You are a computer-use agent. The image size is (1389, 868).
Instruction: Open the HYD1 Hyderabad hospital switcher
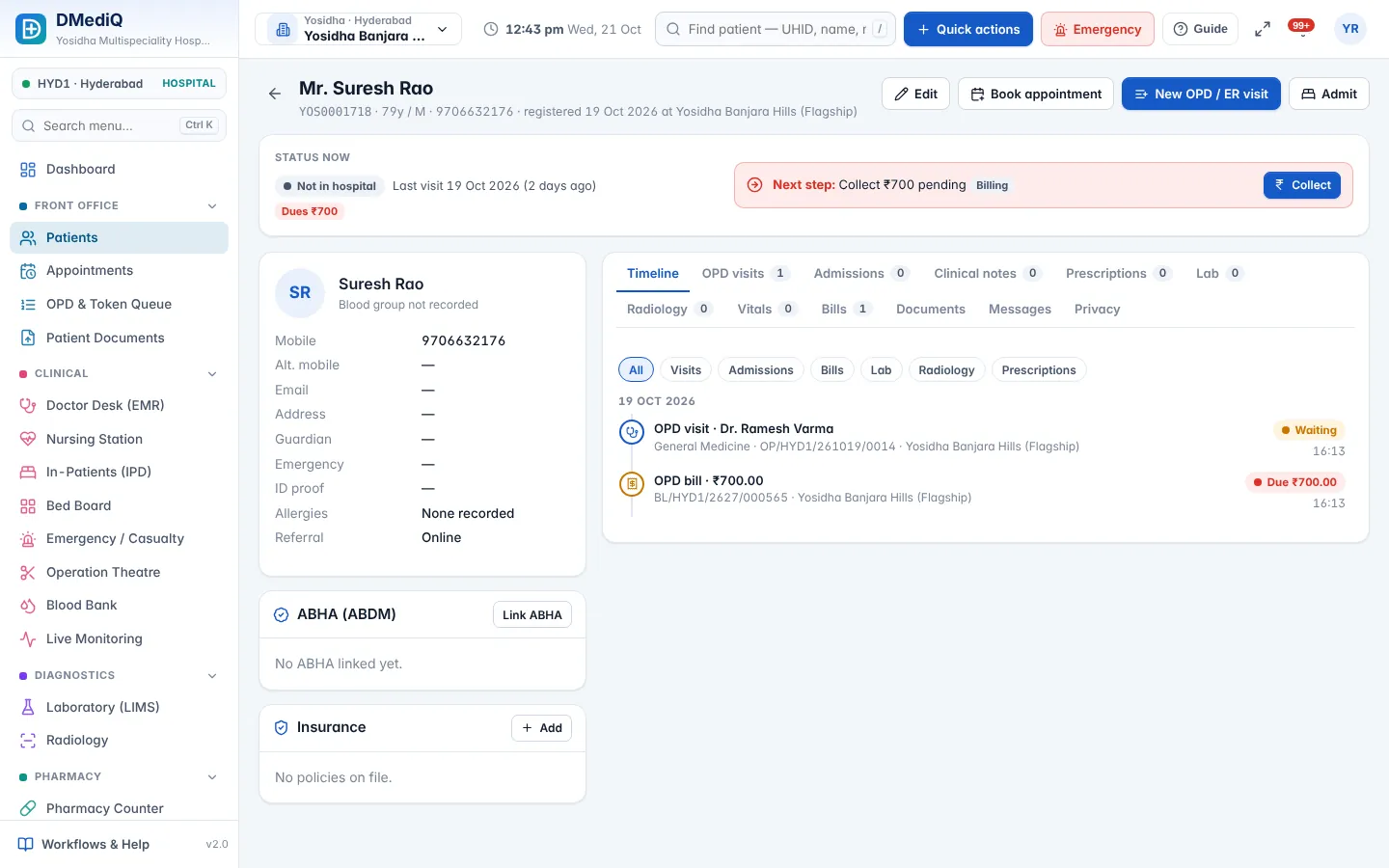(x=119, y=84)
